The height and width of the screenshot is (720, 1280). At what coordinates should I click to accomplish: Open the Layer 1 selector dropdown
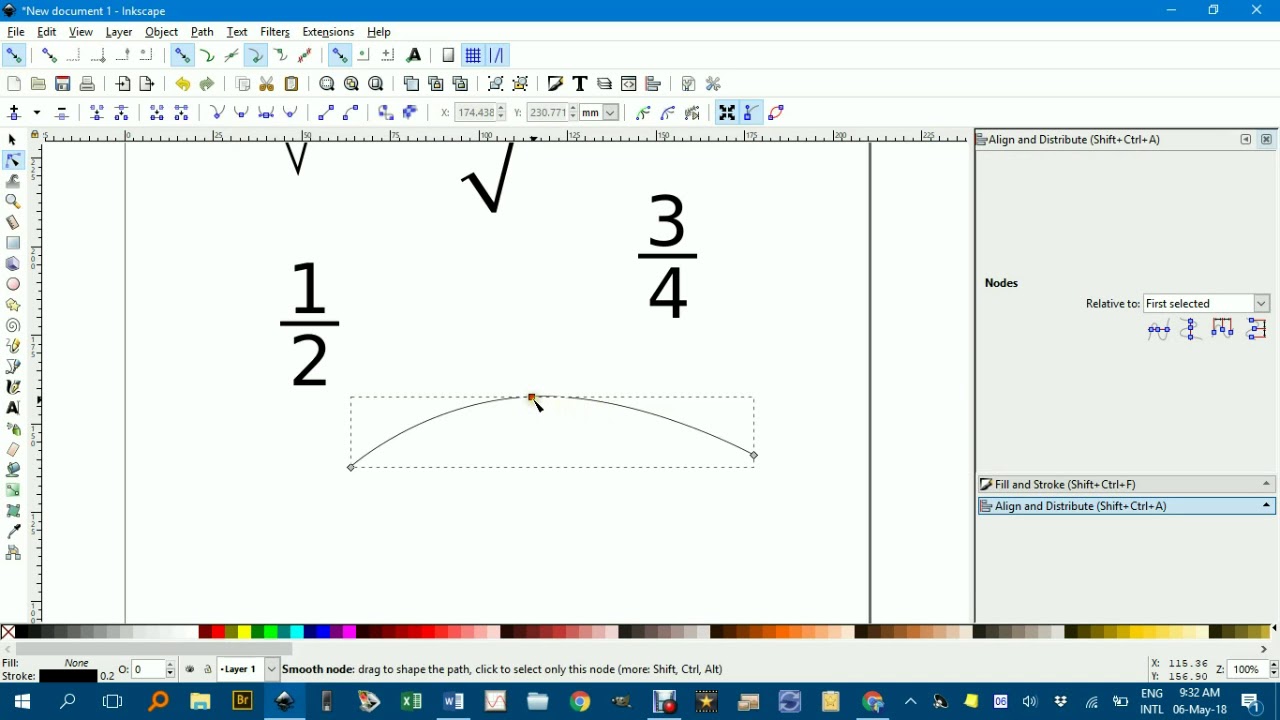coord(248,670)
